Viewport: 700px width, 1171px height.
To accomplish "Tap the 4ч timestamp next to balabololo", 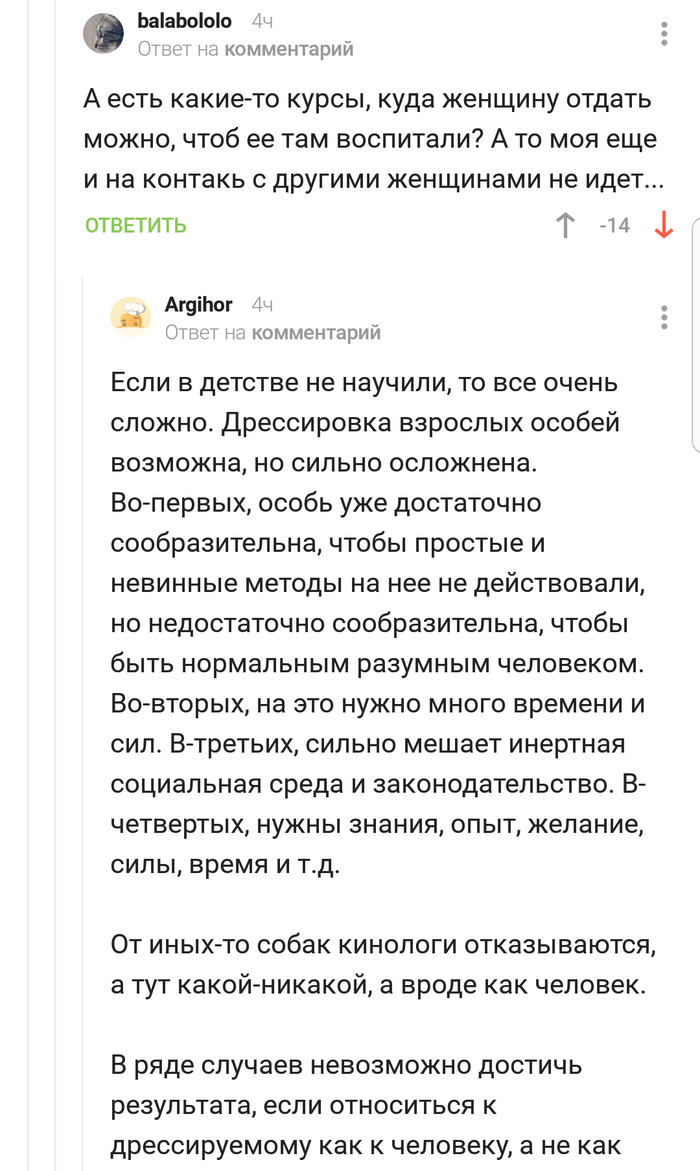I will coord(263,21).
